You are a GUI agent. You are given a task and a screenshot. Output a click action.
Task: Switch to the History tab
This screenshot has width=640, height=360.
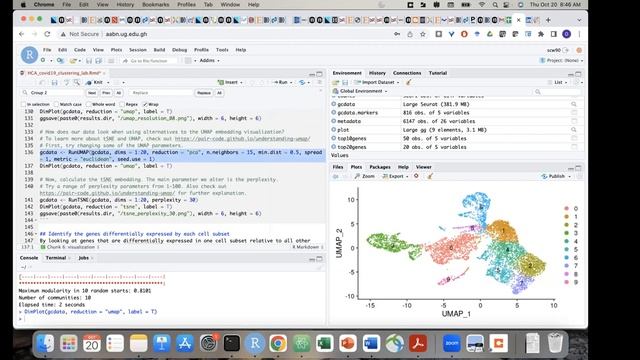tap(377, 73)
